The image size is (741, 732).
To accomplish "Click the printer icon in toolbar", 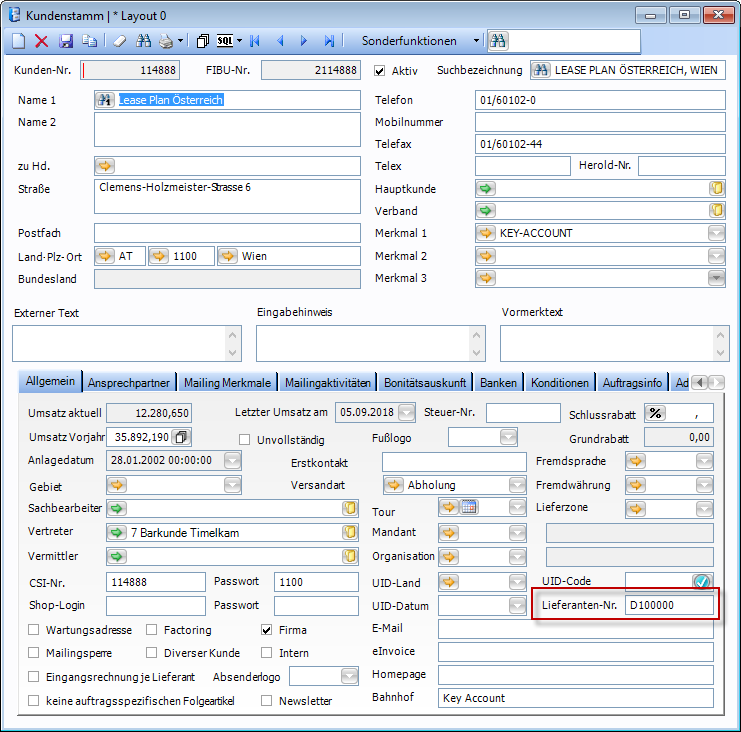I will (x=166, y=41).
